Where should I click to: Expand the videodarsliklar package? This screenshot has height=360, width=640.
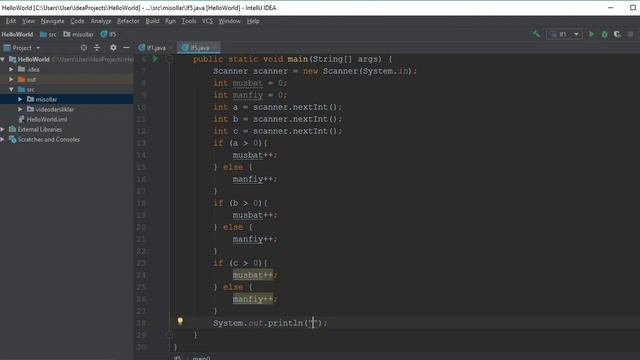[x=20, y=109]
